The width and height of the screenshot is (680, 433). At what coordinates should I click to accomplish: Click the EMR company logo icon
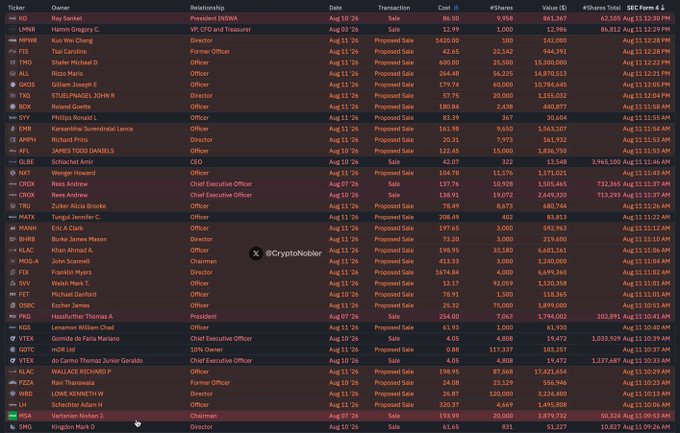13,129
